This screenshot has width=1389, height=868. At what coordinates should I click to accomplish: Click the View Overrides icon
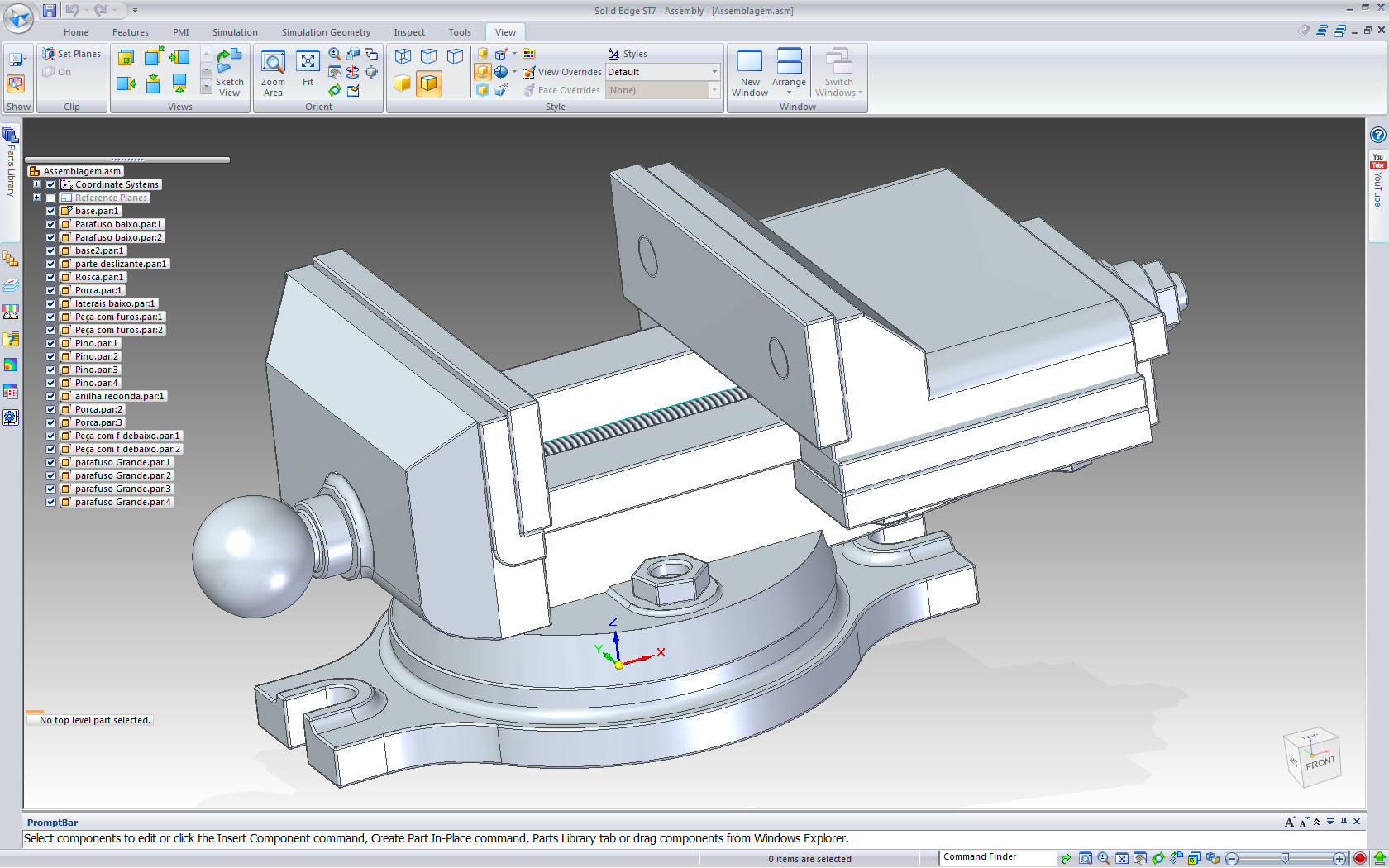(528, 72)
